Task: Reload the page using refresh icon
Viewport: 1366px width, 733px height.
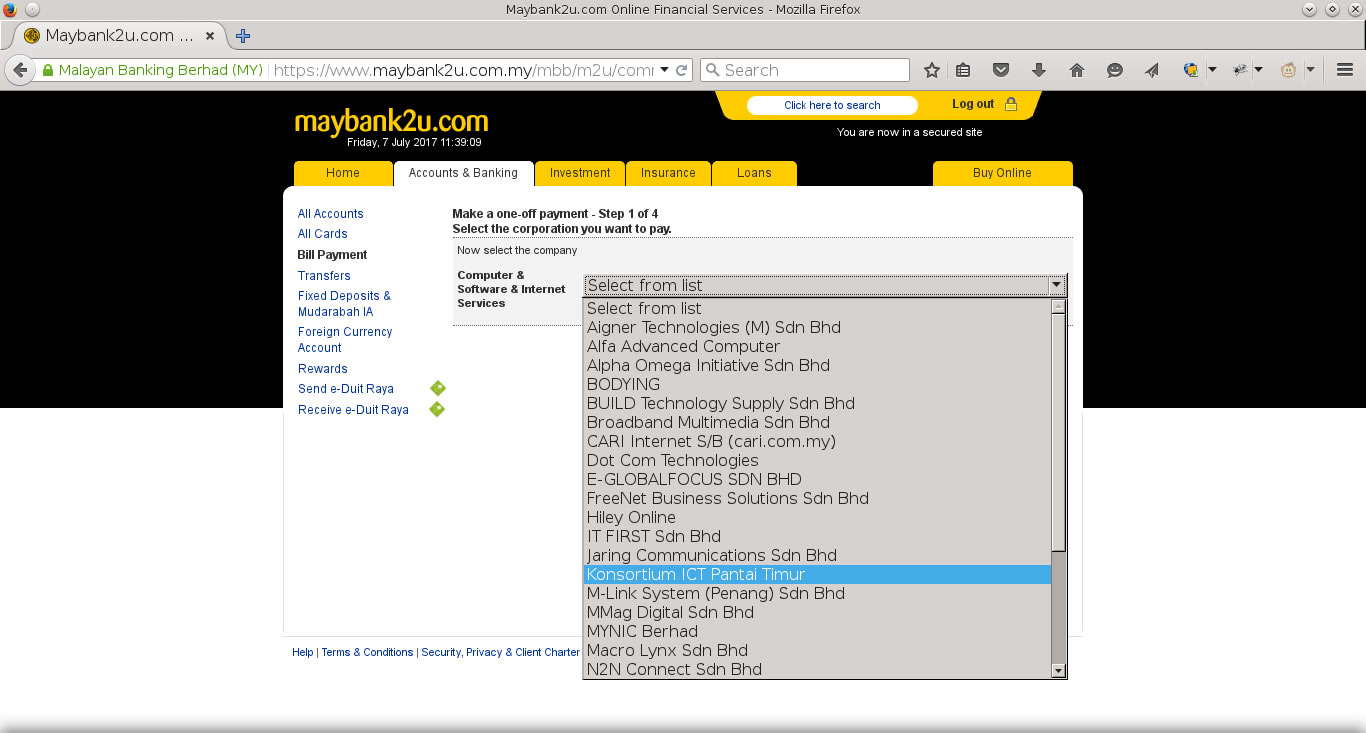Action: (x=681, y=70)
